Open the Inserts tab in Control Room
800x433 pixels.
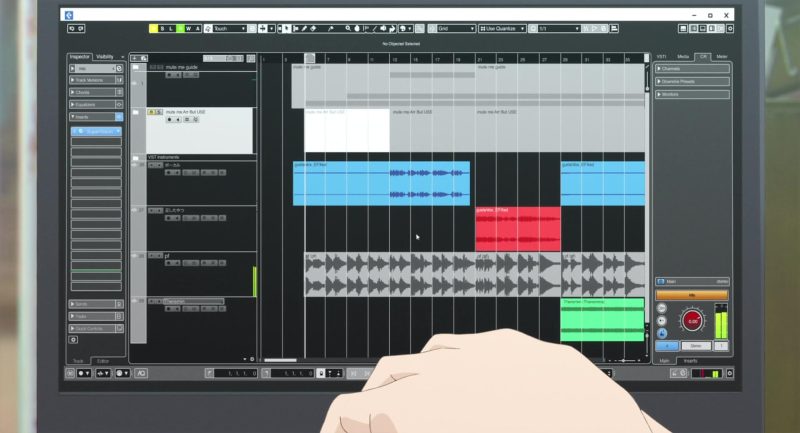coord(690,361)
